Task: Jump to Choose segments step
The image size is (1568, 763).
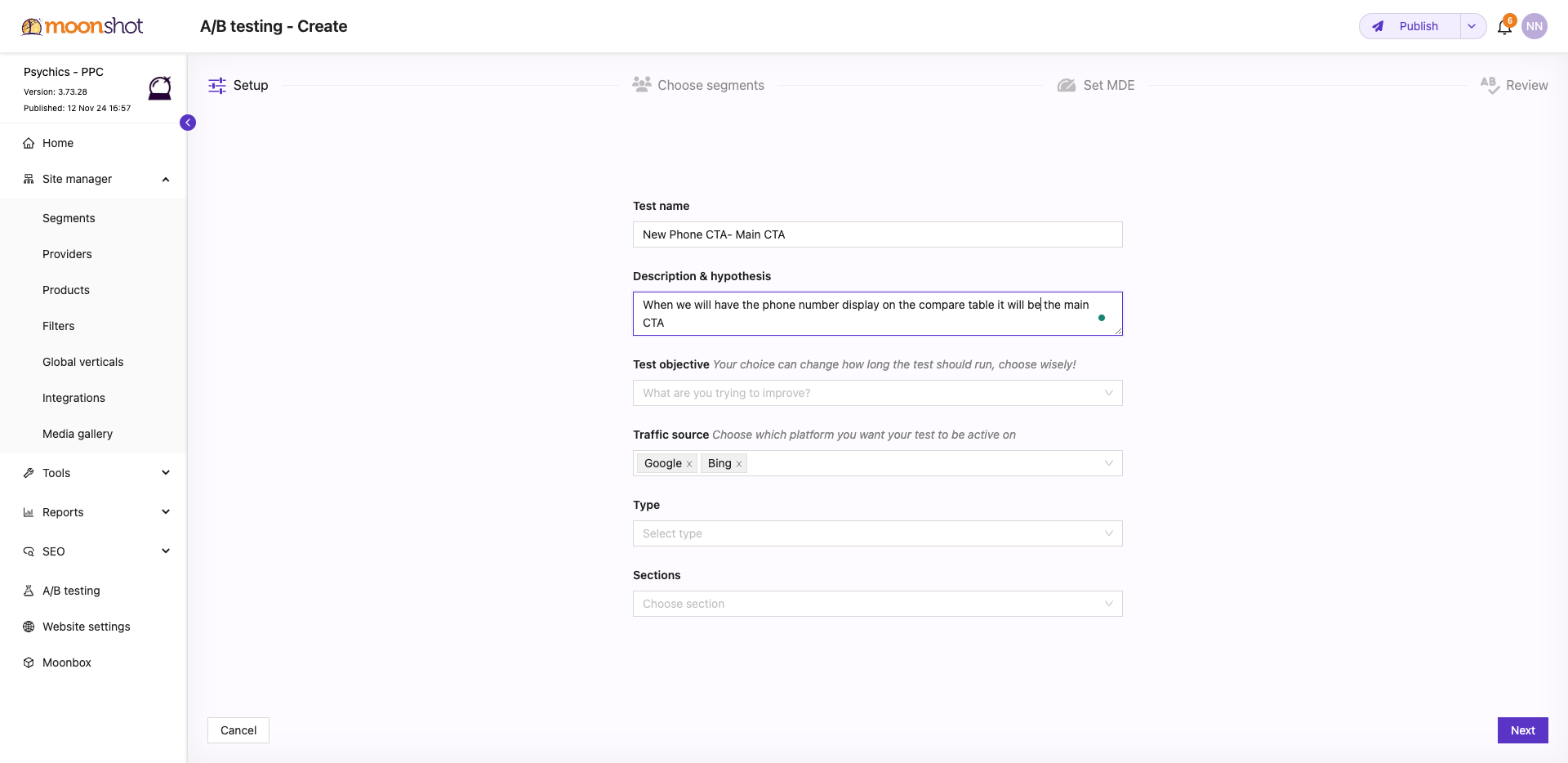Action: click(x=710, y=85)
